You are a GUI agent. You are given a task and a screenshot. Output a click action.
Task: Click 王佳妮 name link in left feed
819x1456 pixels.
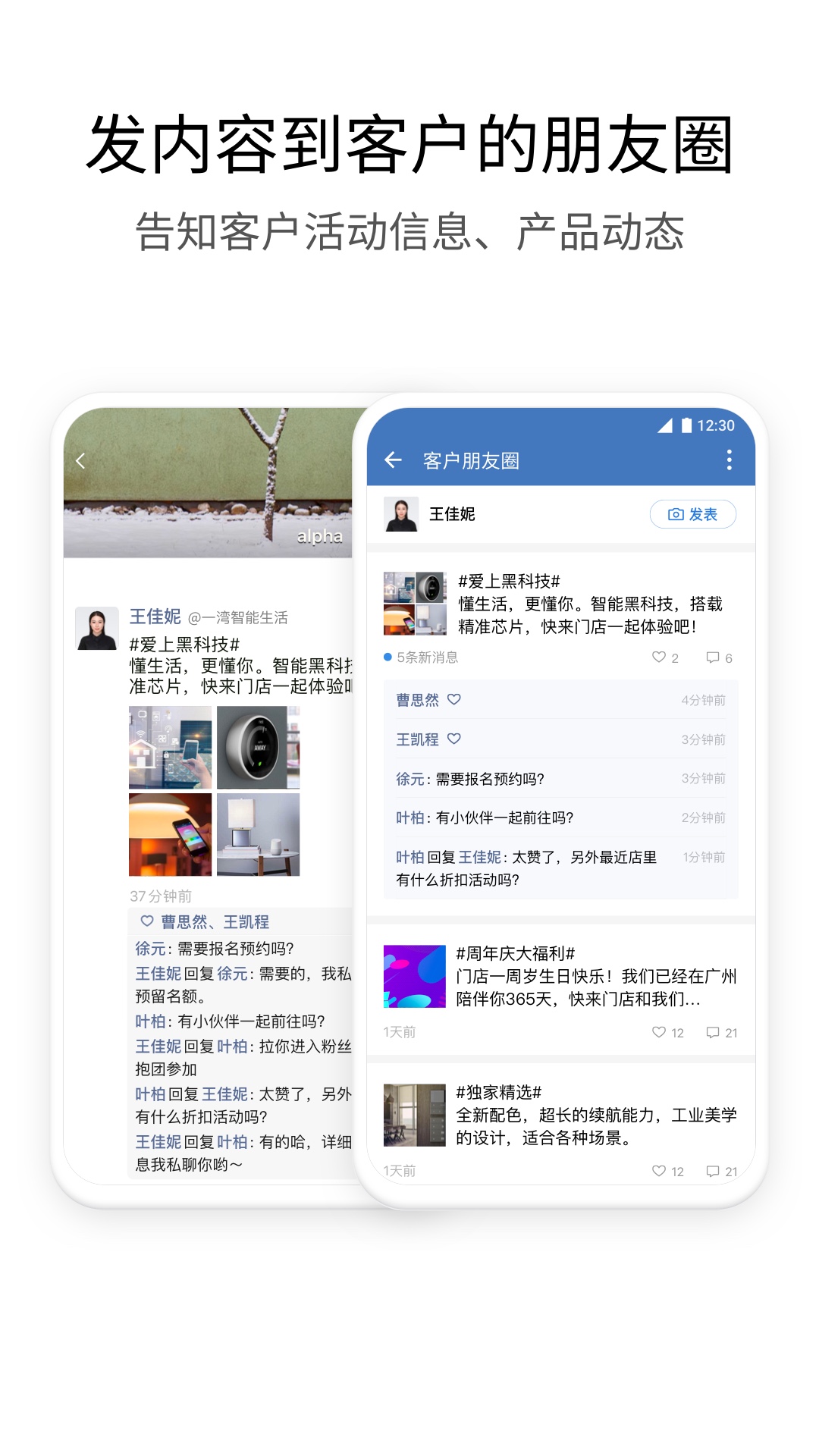[155, 617]
